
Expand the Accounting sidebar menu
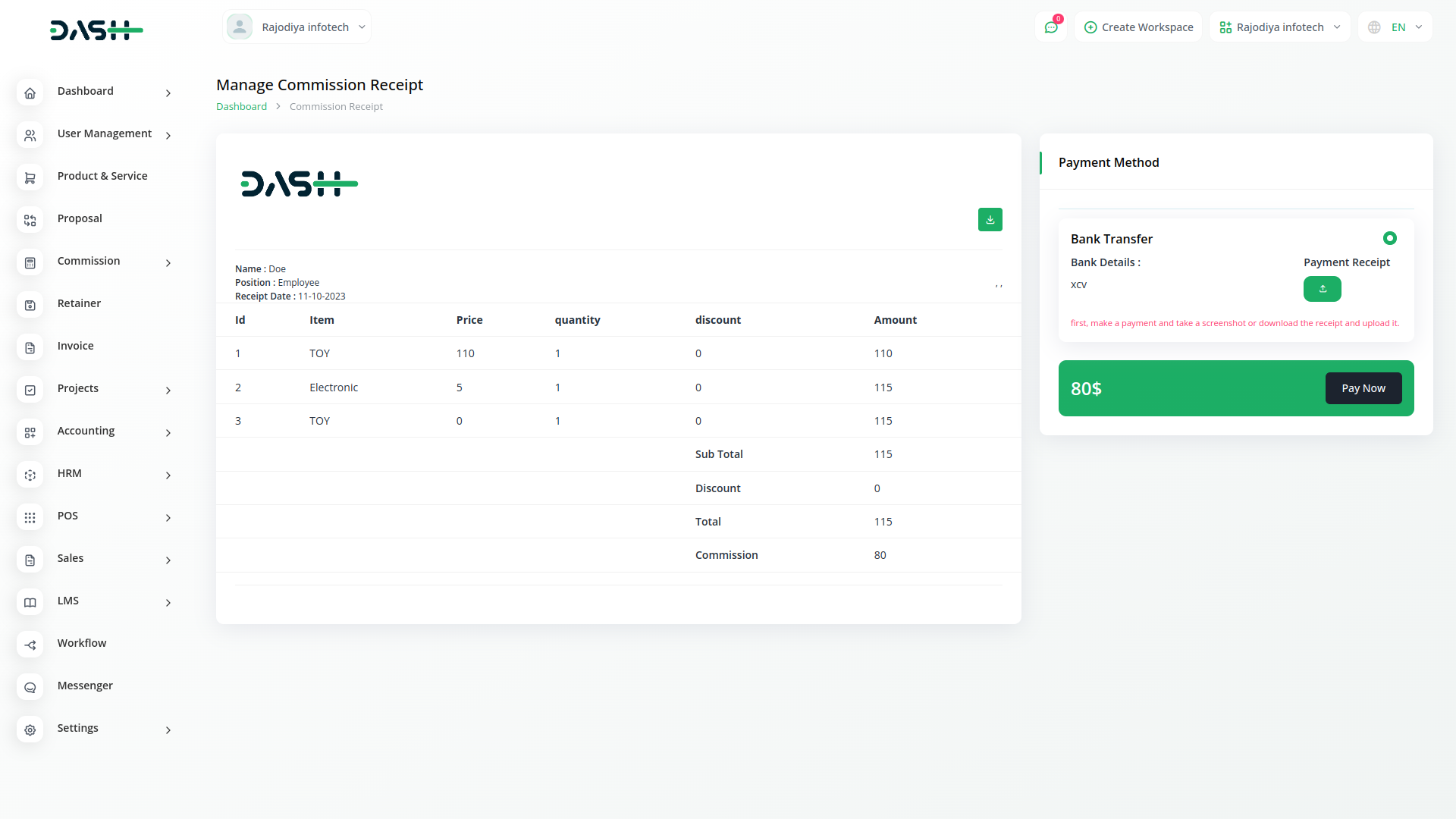click(168, 433)
